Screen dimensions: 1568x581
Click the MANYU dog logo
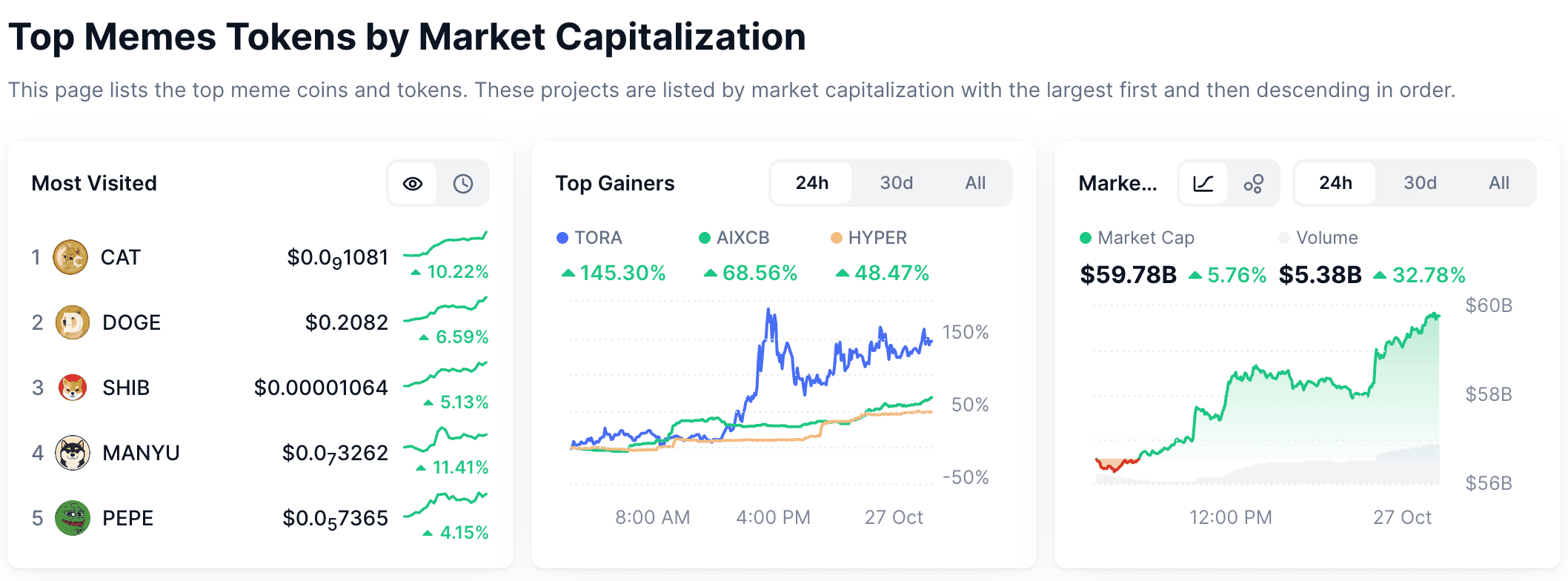[x=73, y=453]
